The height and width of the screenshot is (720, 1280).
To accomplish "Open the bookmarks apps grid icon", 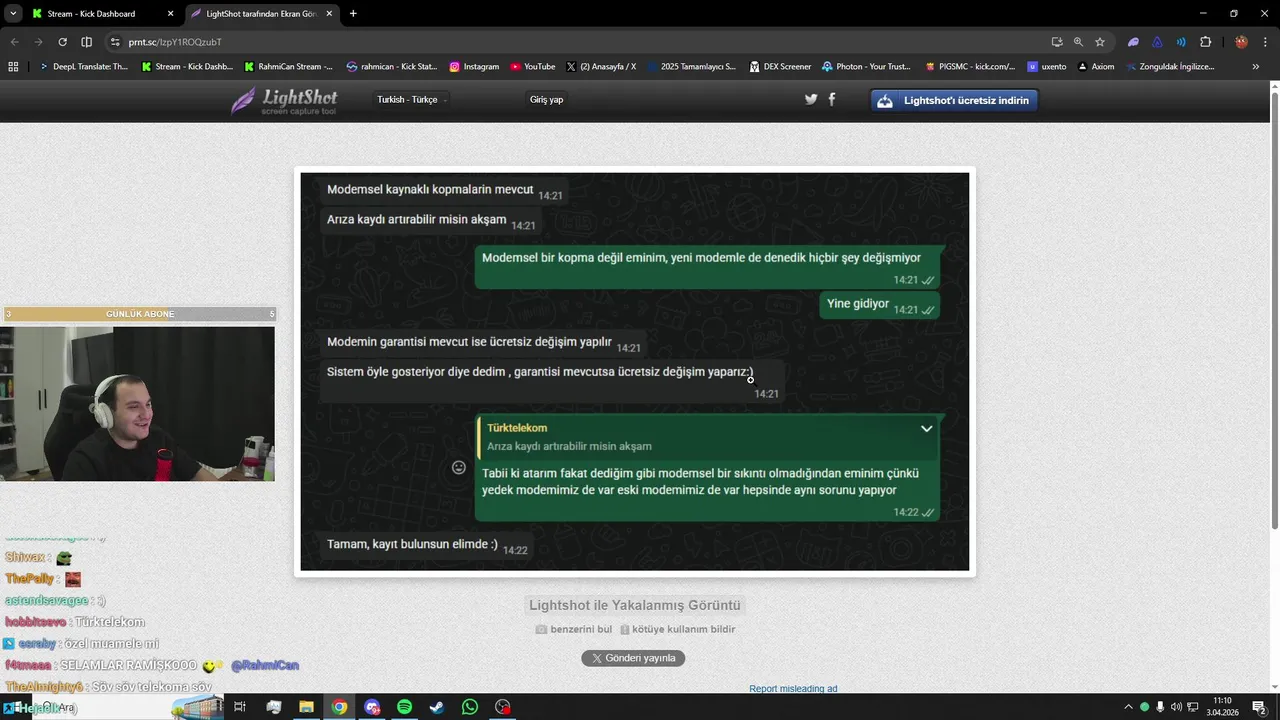I will (13, 67).
